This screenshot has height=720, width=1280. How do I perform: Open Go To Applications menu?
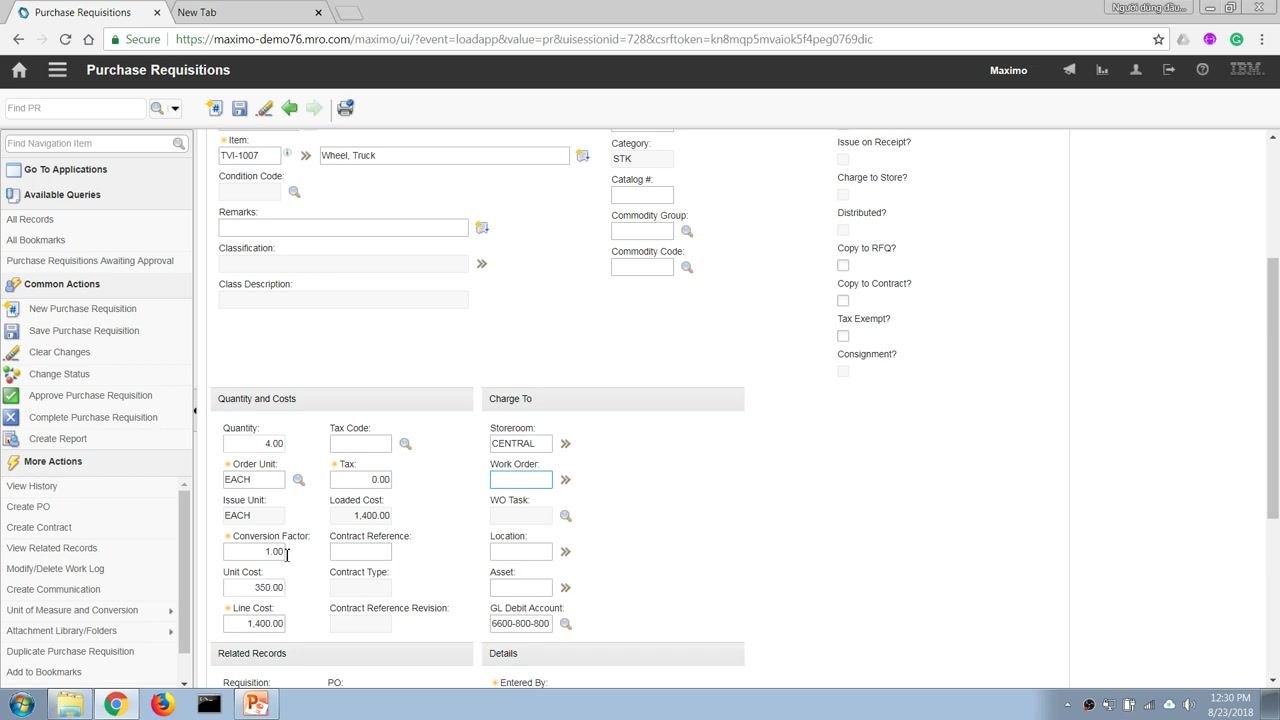(65, 170)
